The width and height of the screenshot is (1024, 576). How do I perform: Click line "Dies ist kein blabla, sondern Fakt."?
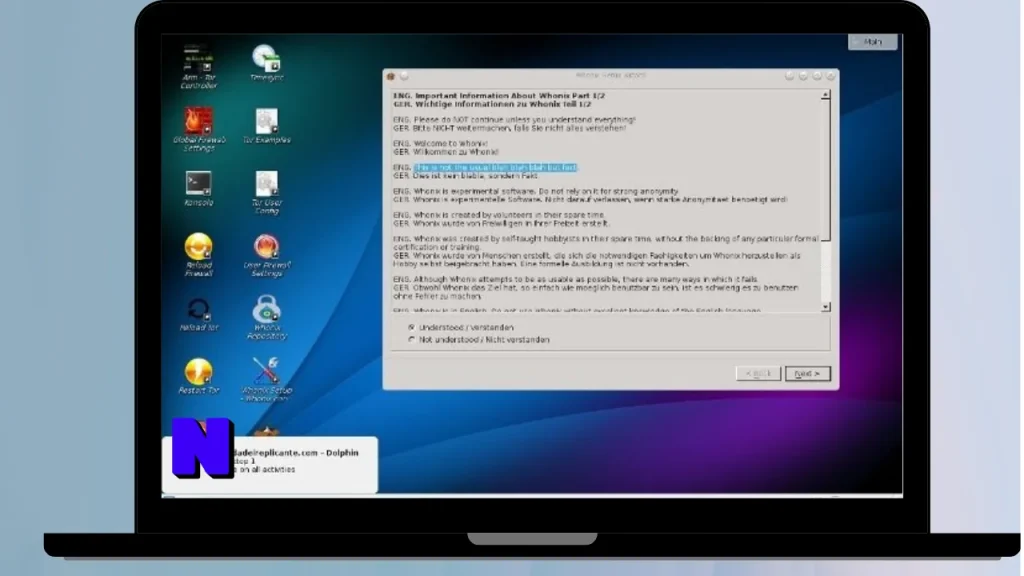click(x=475, y=176)
